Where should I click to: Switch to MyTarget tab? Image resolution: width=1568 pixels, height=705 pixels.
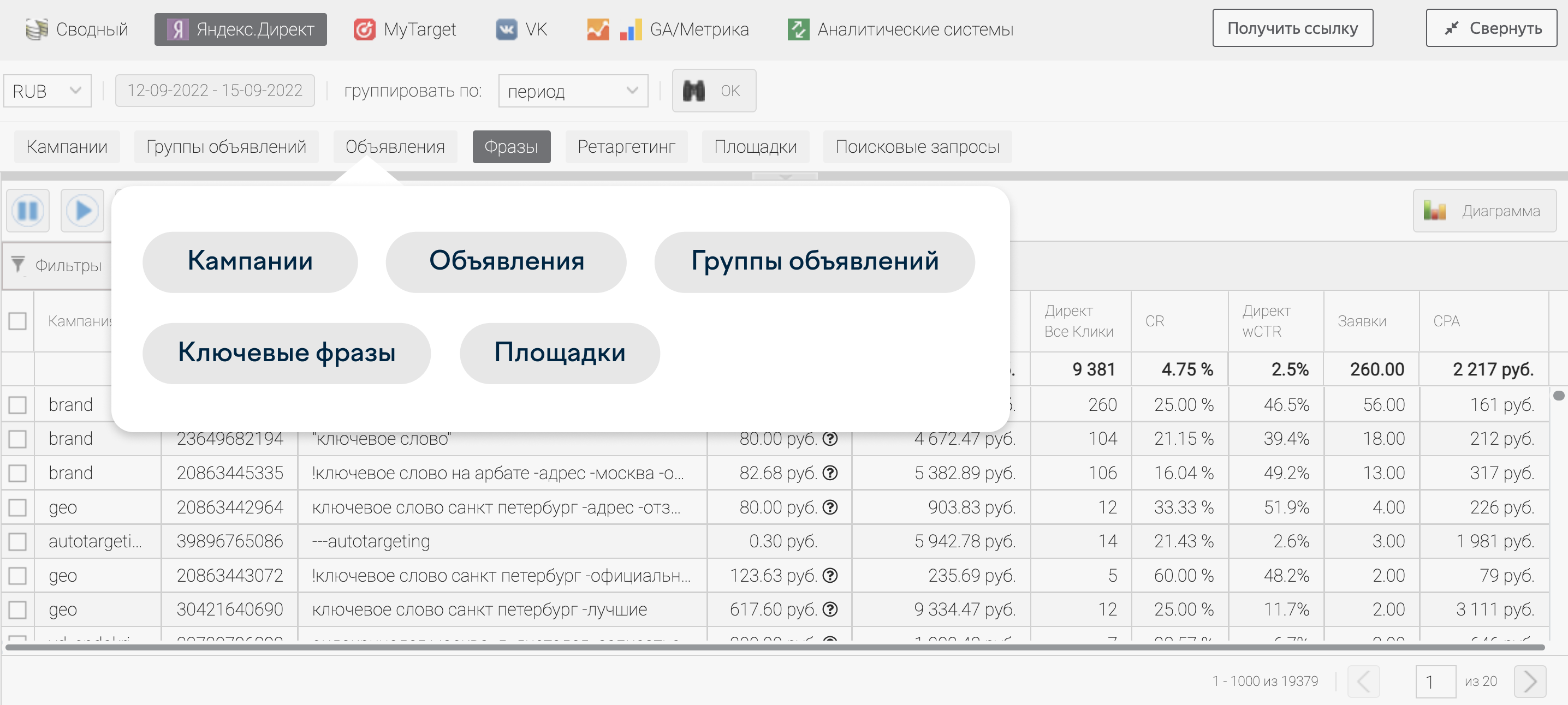click(406, 29)
